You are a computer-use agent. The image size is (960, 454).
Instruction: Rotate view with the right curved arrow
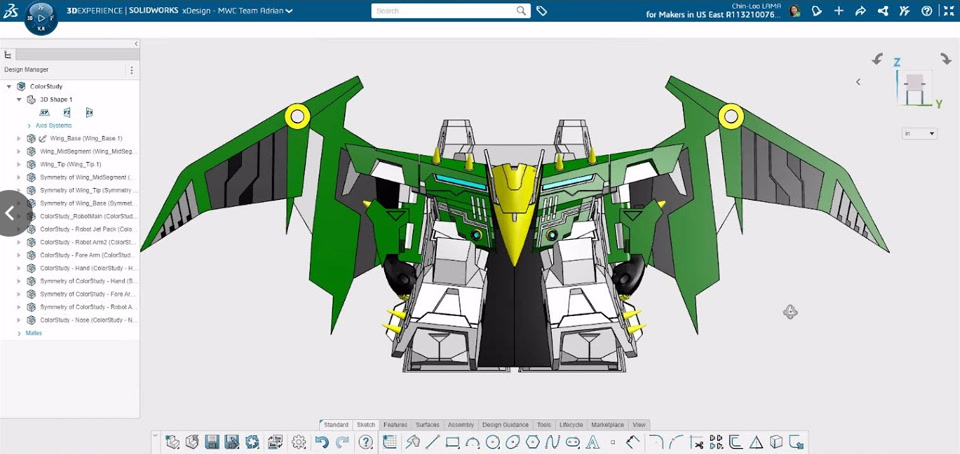click(x=945, y=59)
